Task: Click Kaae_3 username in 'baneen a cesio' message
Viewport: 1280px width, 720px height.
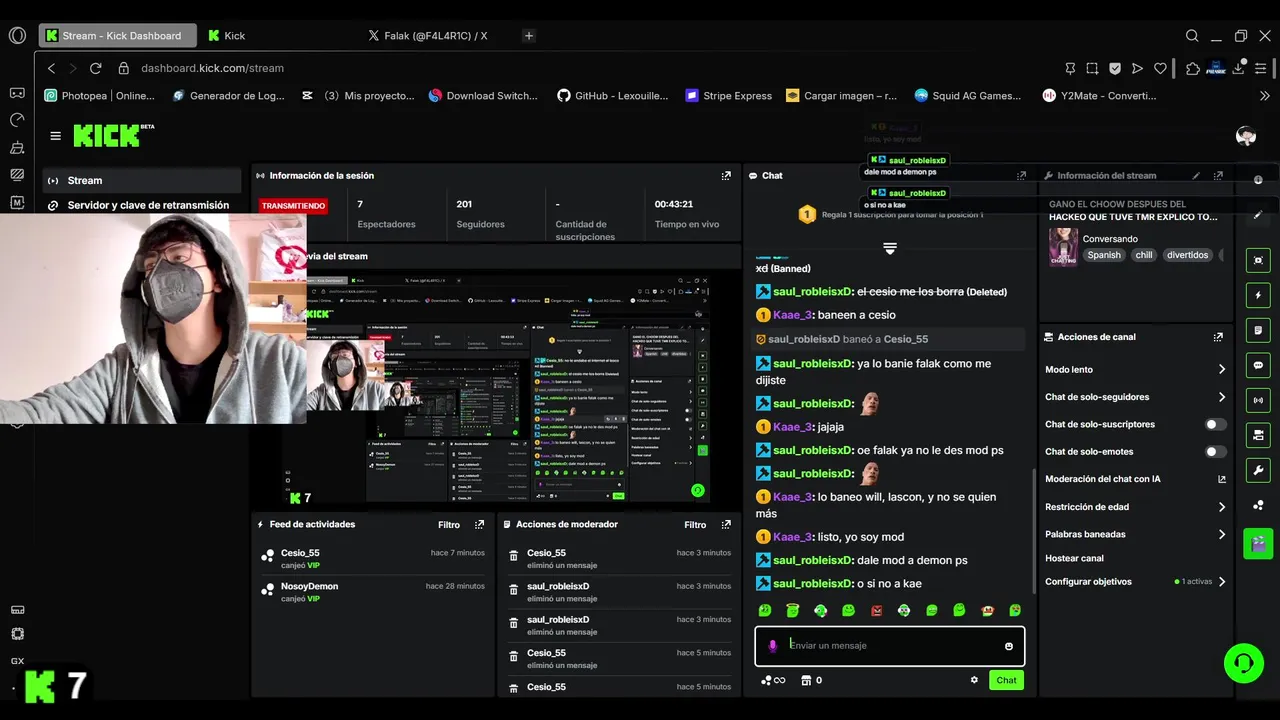Action: tap(792, 315)
